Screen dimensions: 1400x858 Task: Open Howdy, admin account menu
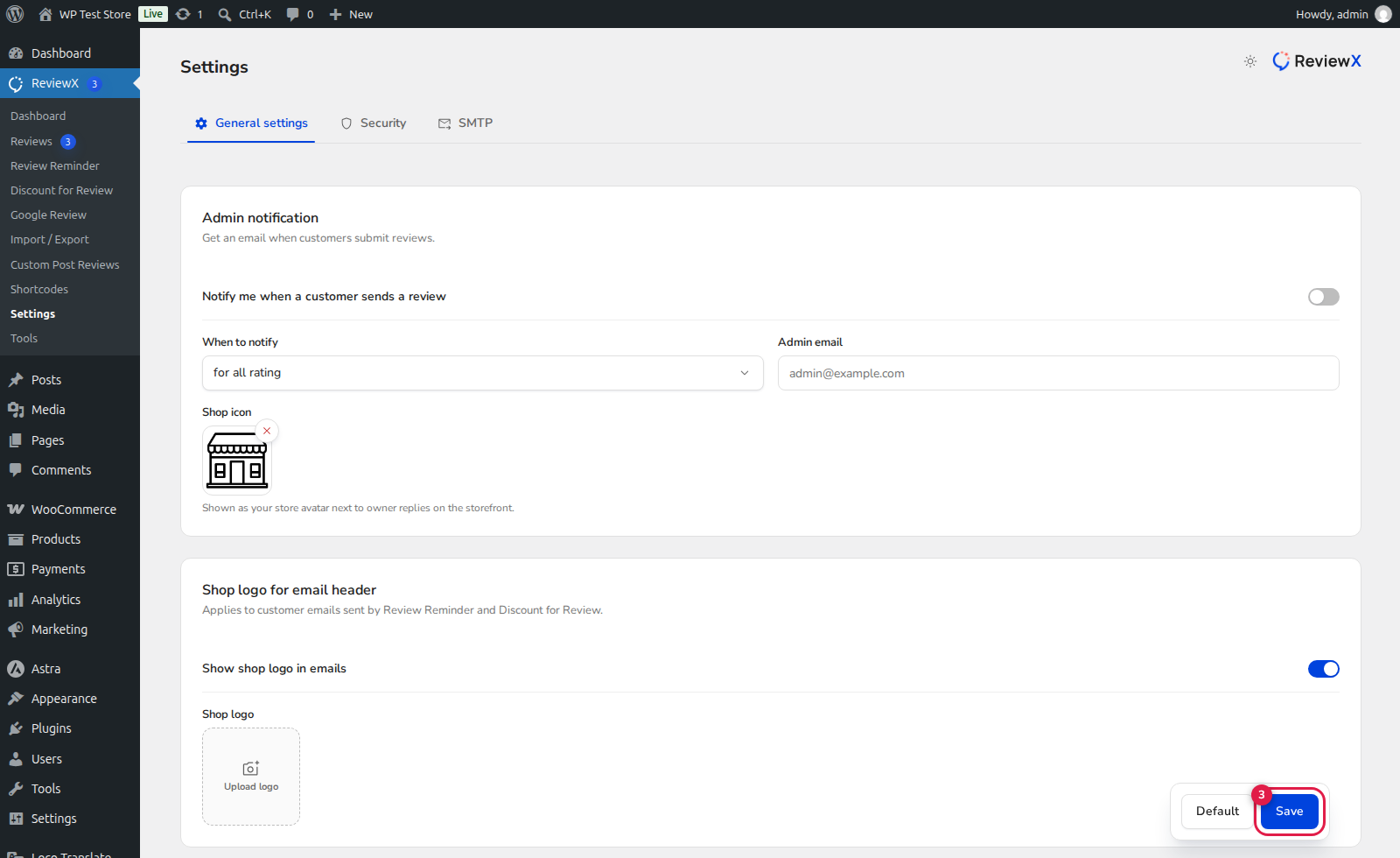click(x=1343, y=14)
